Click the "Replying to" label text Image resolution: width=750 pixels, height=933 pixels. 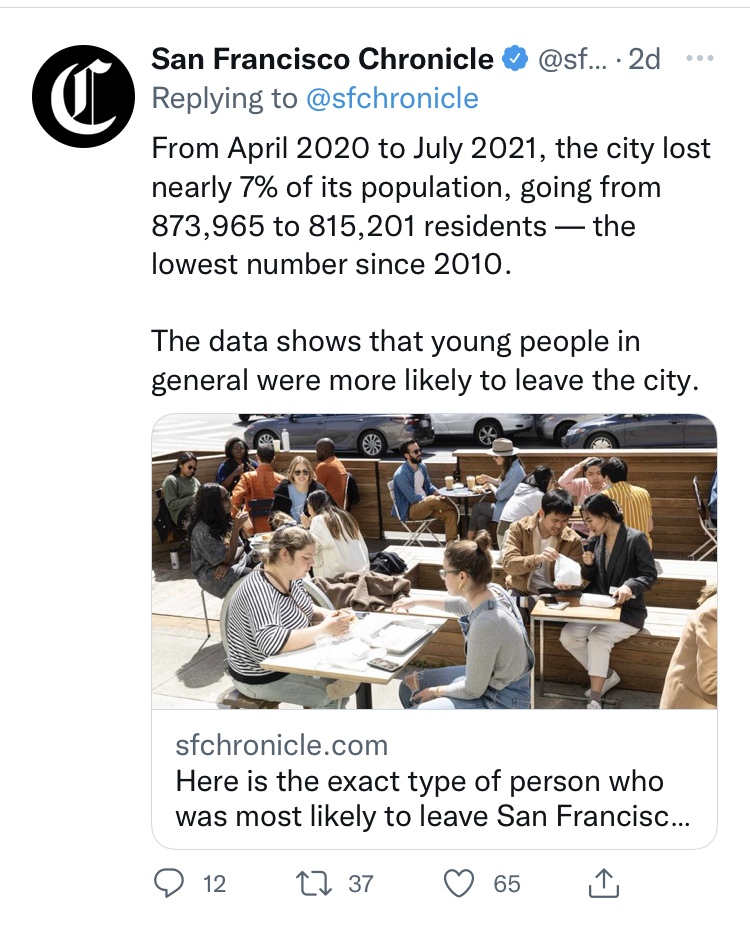coord(224,98)
